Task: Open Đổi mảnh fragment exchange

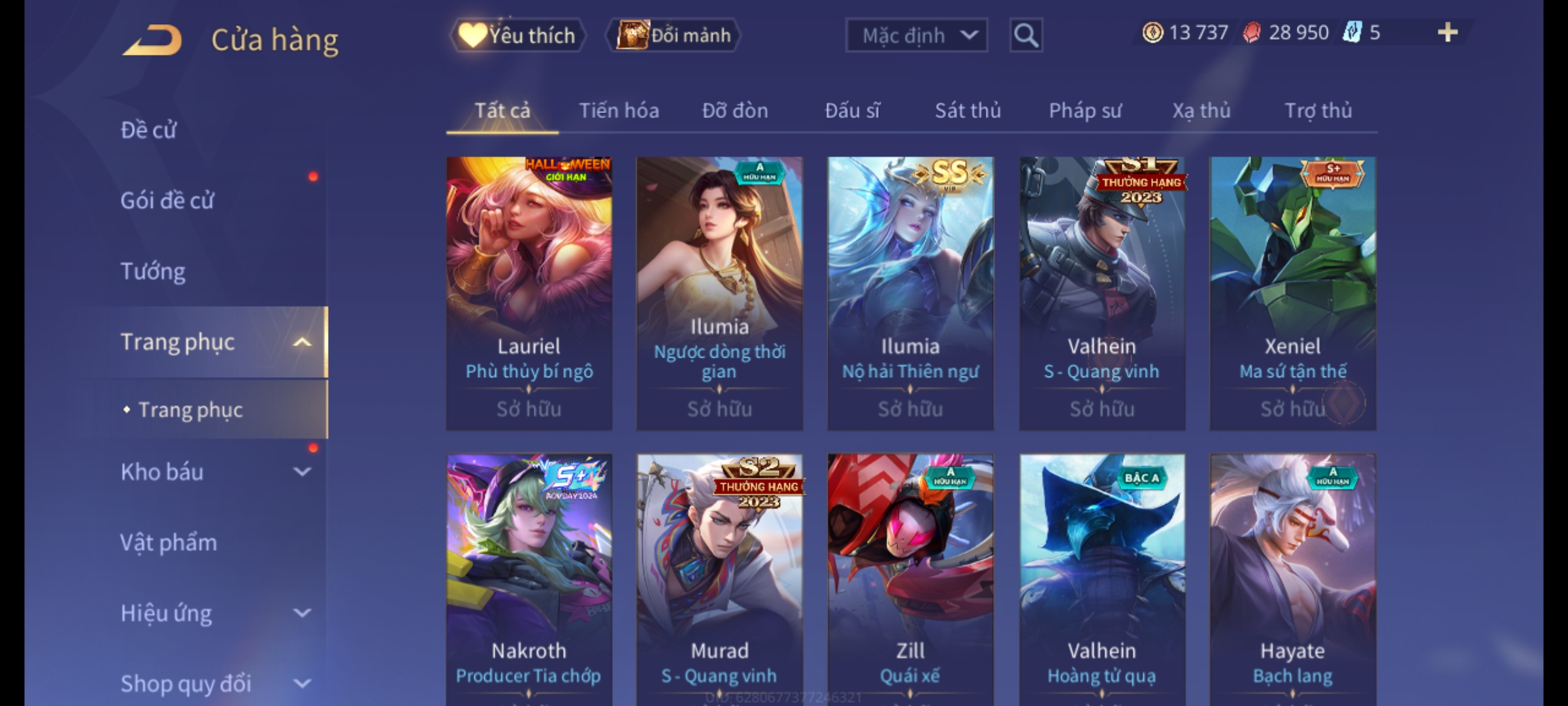Action: [674, 35]
